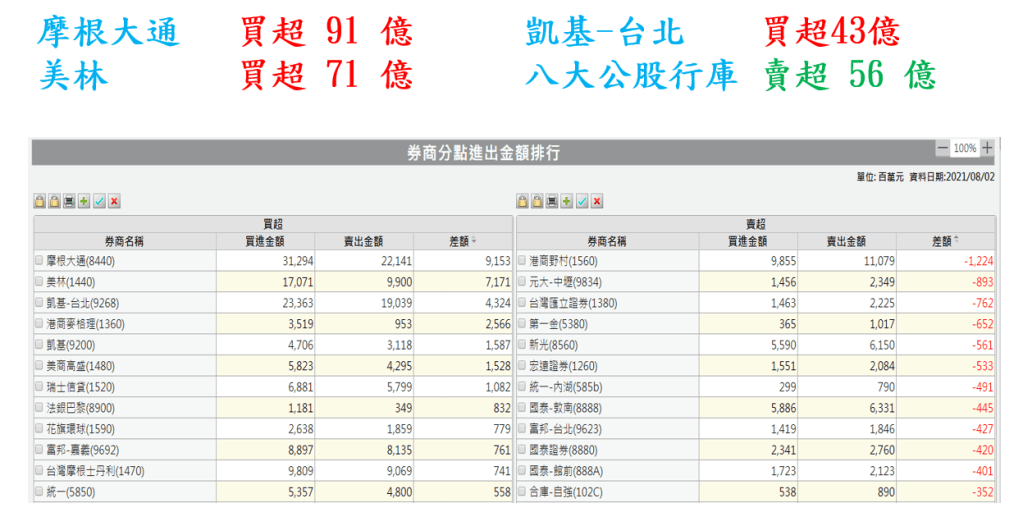Click the list icon above 買超 table
The width and height of the screenshot is (1023, 526).
tap(69, 202)
